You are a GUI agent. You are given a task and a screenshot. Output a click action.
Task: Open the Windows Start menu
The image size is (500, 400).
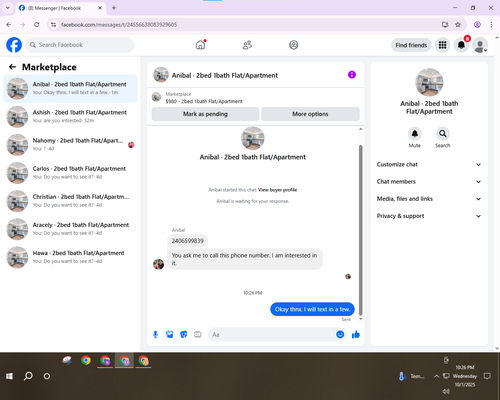coord(9,376)
